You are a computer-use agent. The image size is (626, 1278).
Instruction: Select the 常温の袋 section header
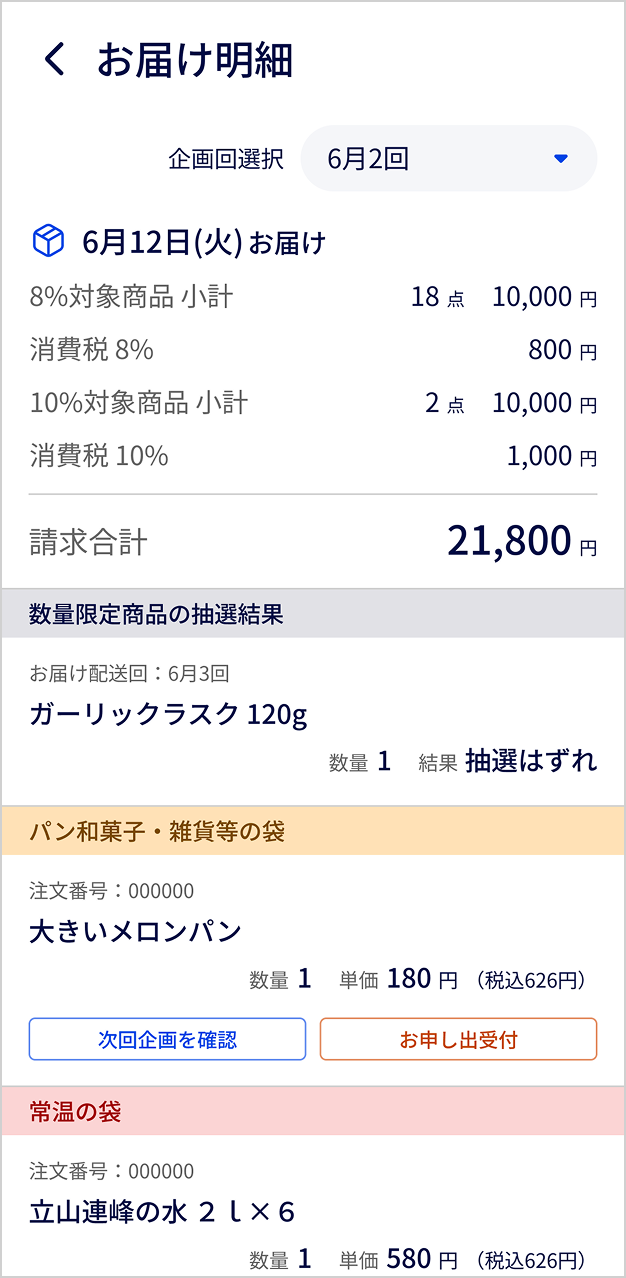tap(313, 1111)
